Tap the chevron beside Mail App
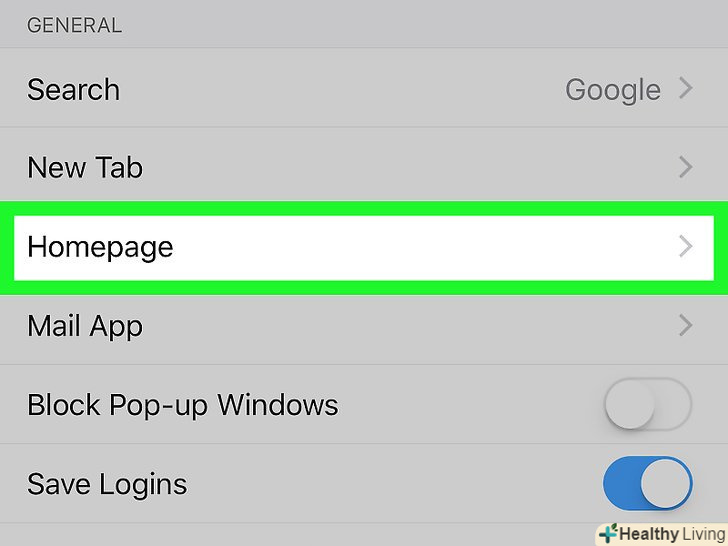 coord(686,325)
